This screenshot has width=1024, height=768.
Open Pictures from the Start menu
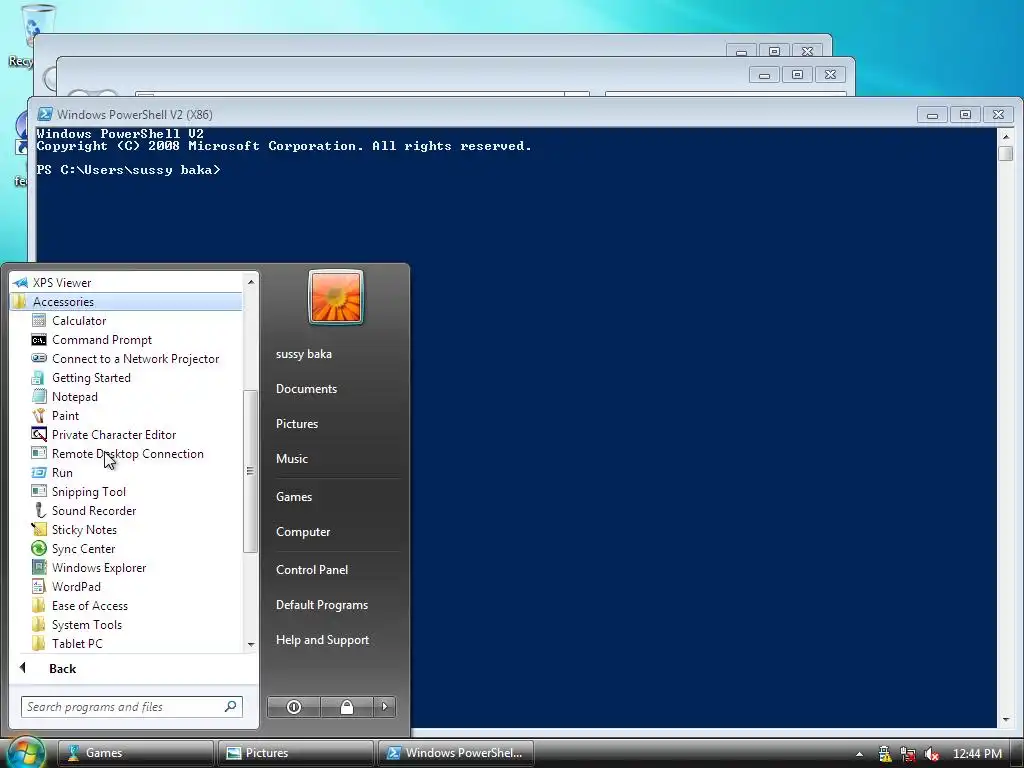point(297,424)
